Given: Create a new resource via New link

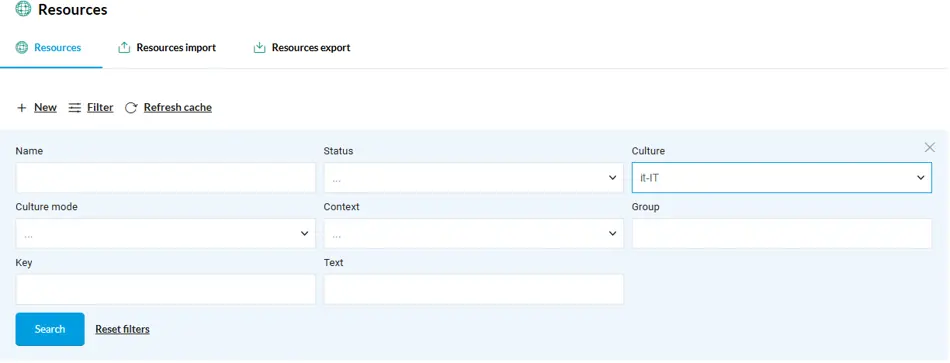Looking at the screenshot, I should coord(45,107).
